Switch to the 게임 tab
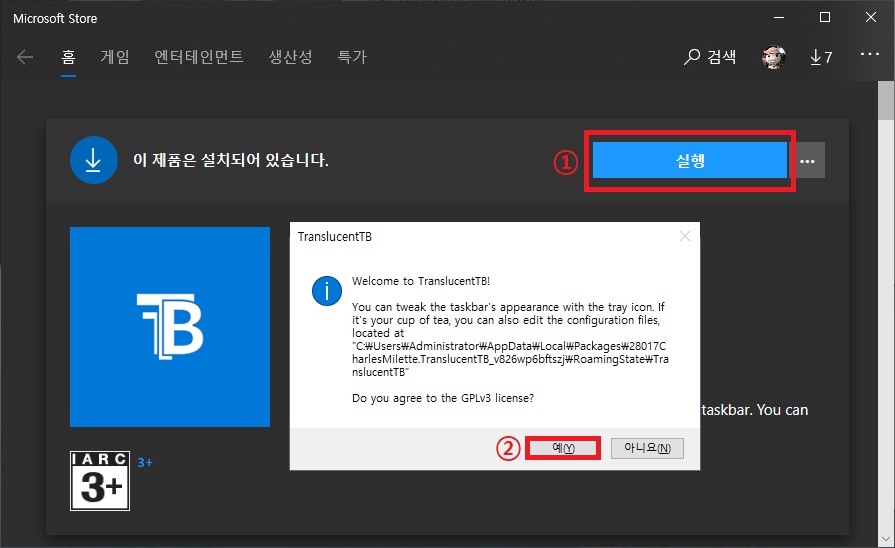 [115, 57]
